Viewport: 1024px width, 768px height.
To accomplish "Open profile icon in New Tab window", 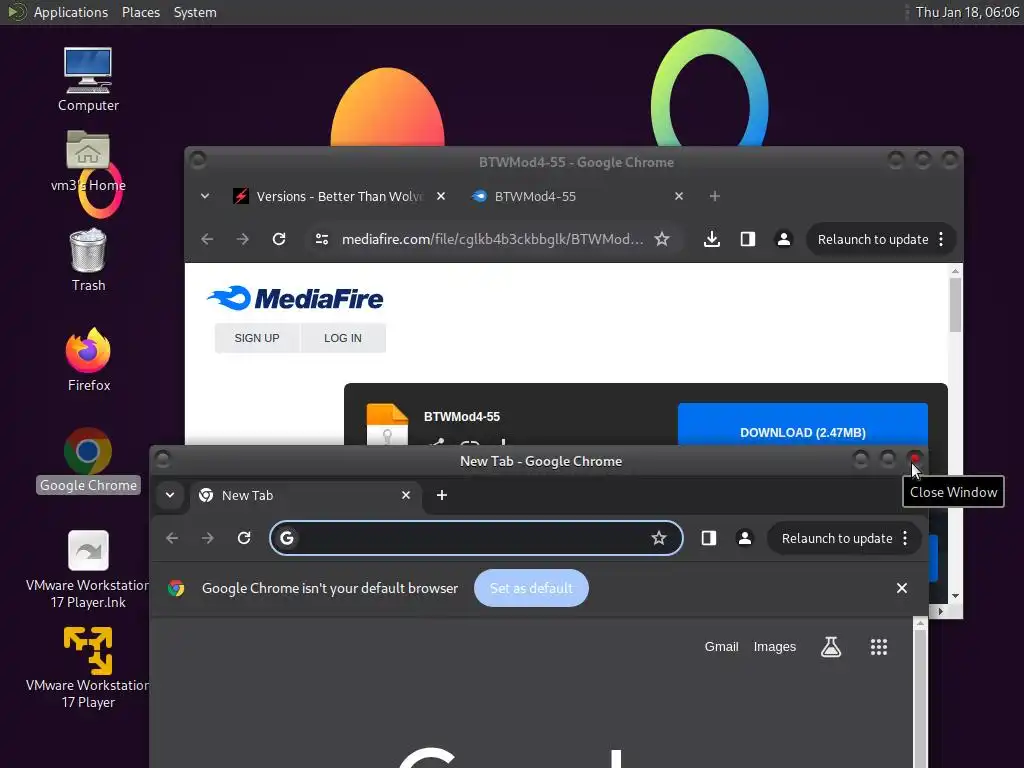I will 744,538.
